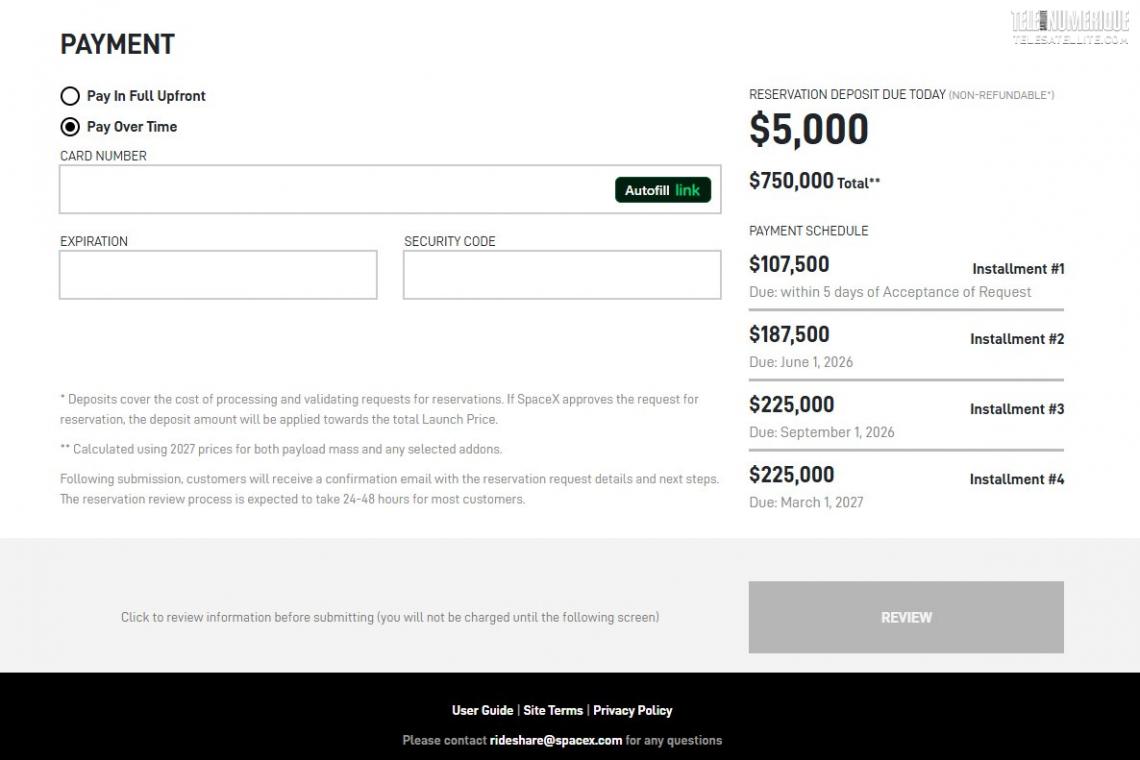The width and height of the screenshot is (1140, 760).
Task: Click the Tele Numerique watermark logo
Action: click(1069, 25)
